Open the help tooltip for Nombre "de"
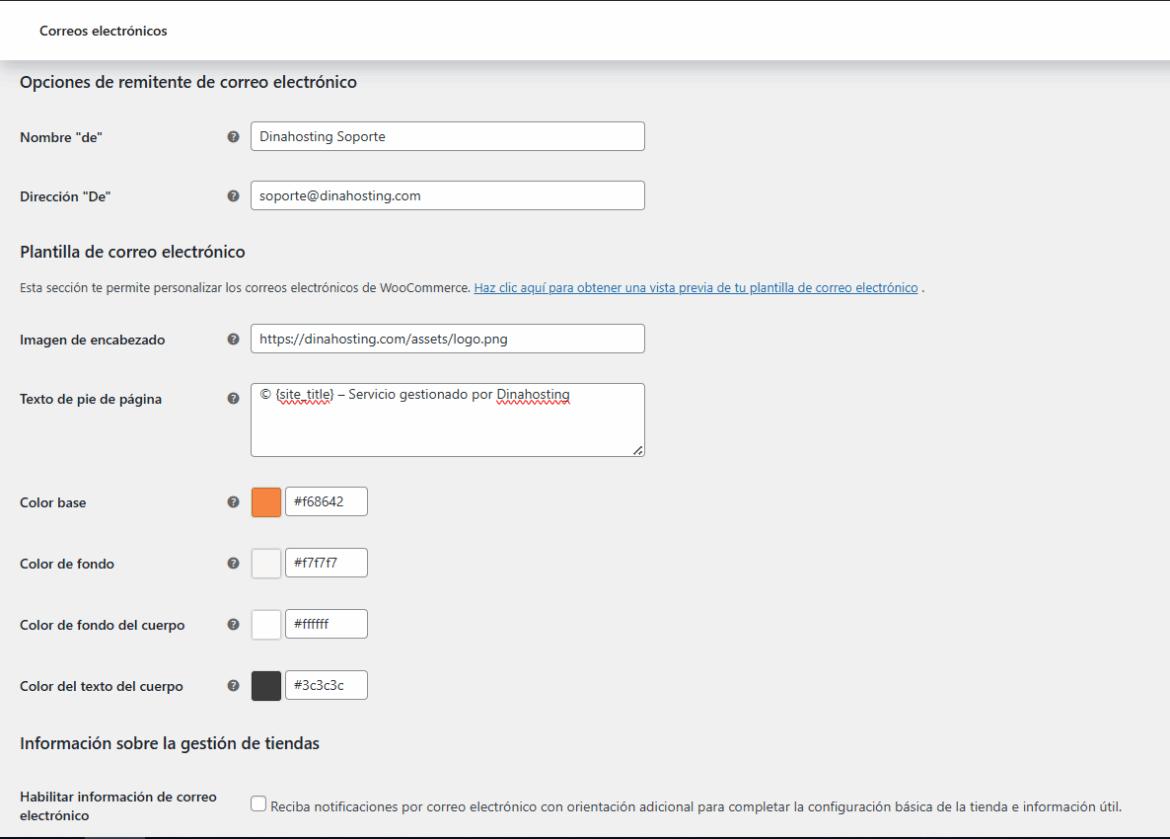 (233, 136)
